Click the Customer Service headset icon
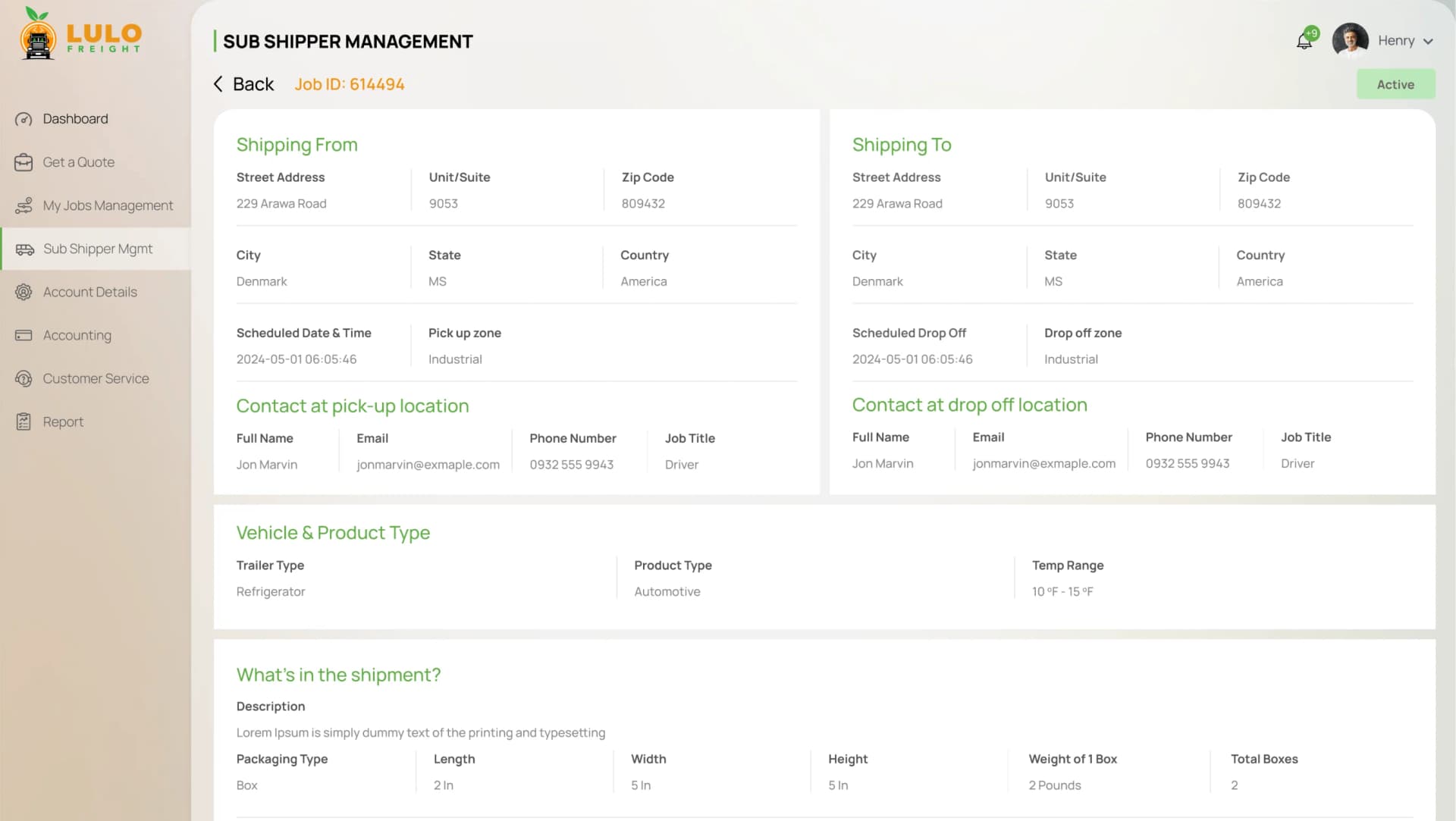 [x=24, y=378]
